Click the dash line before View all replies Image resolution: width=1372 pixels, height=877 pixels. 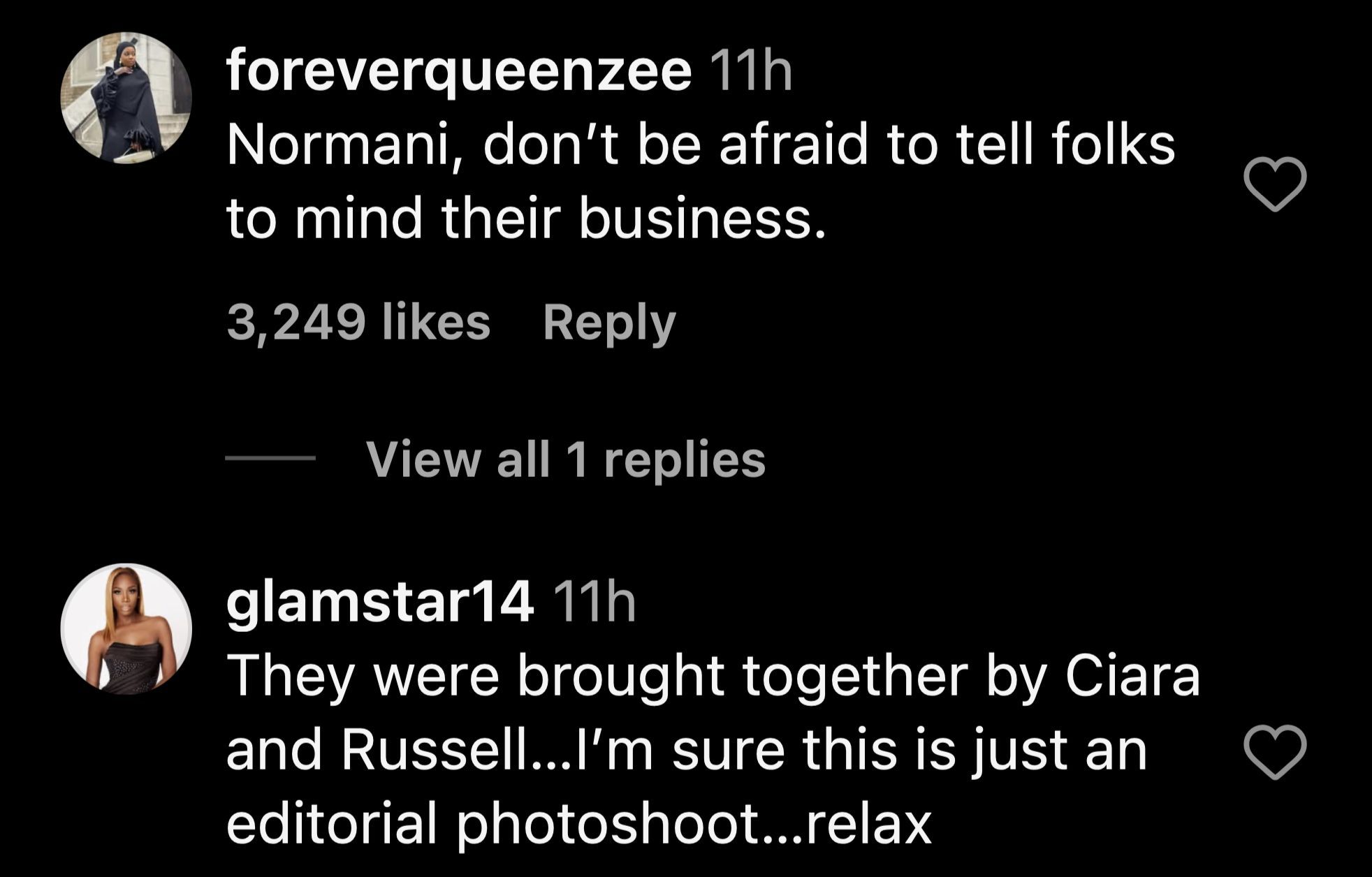[270, 459]
